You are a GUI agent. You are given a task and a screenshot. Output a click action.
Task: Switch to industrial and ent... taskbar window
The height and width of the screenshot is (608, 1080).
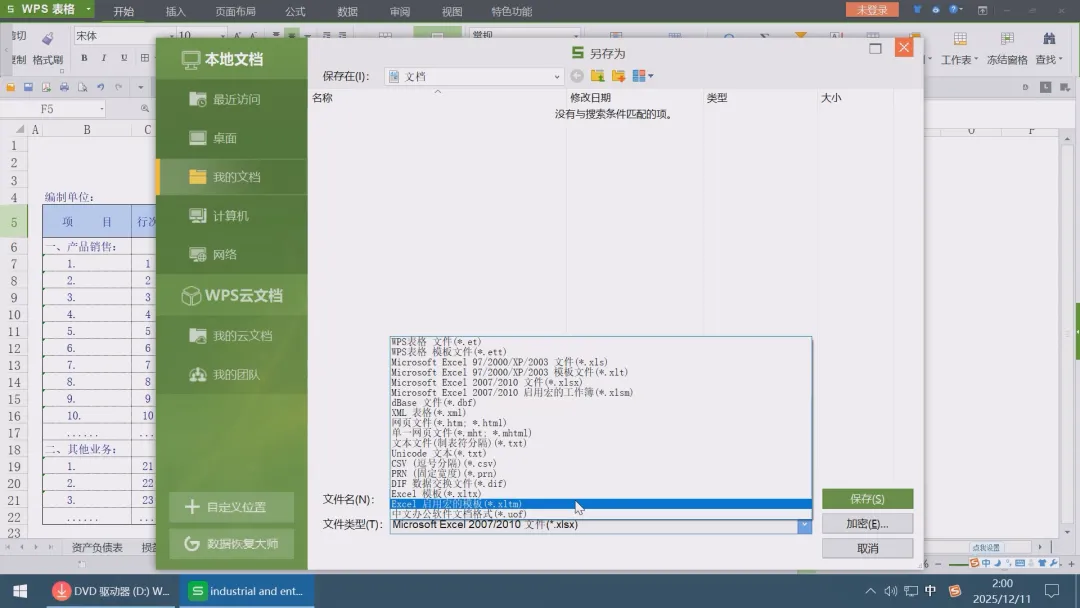coord(247,591)
